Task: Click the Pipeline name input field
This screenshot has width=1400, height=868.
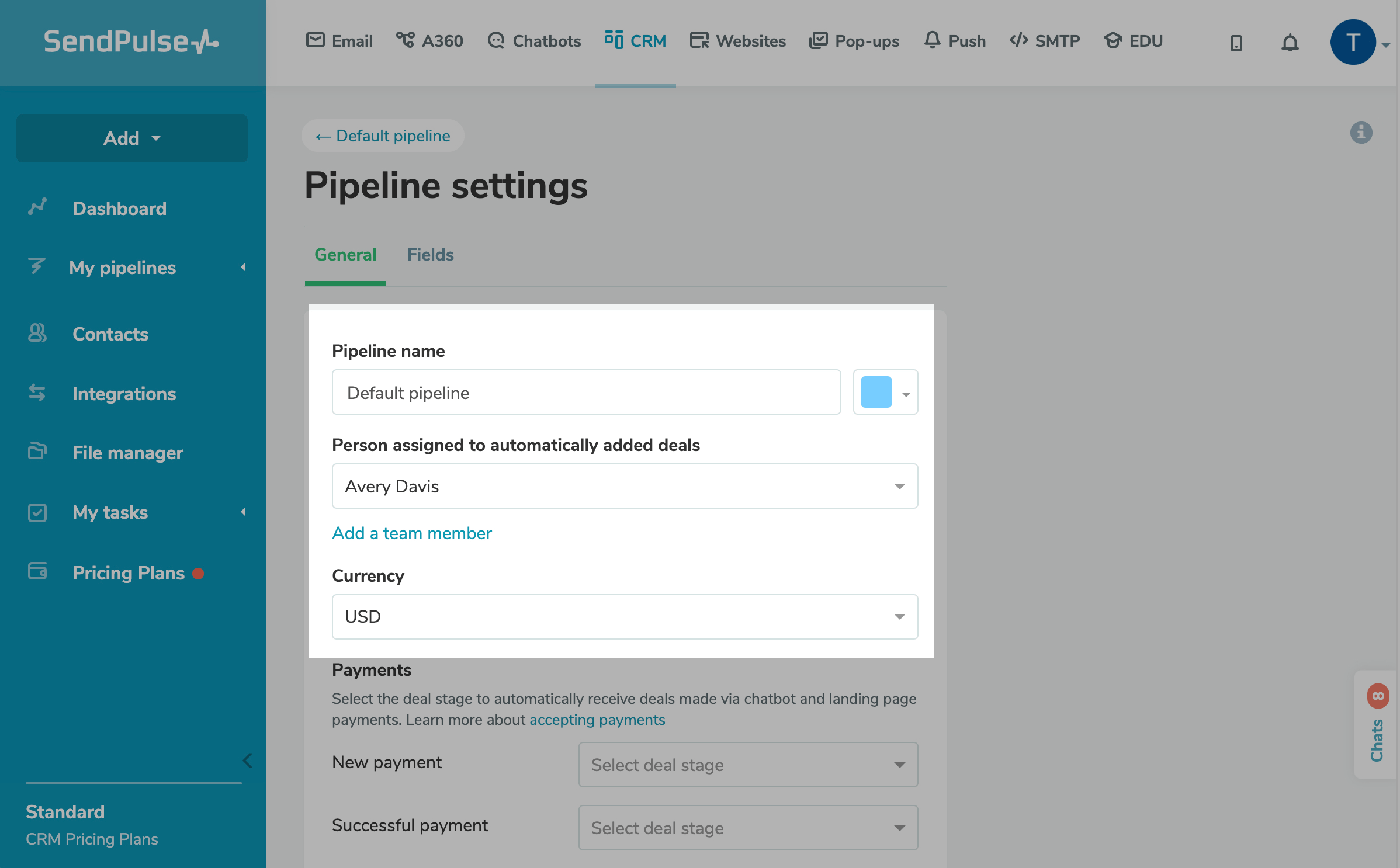Action: point(585,393)
